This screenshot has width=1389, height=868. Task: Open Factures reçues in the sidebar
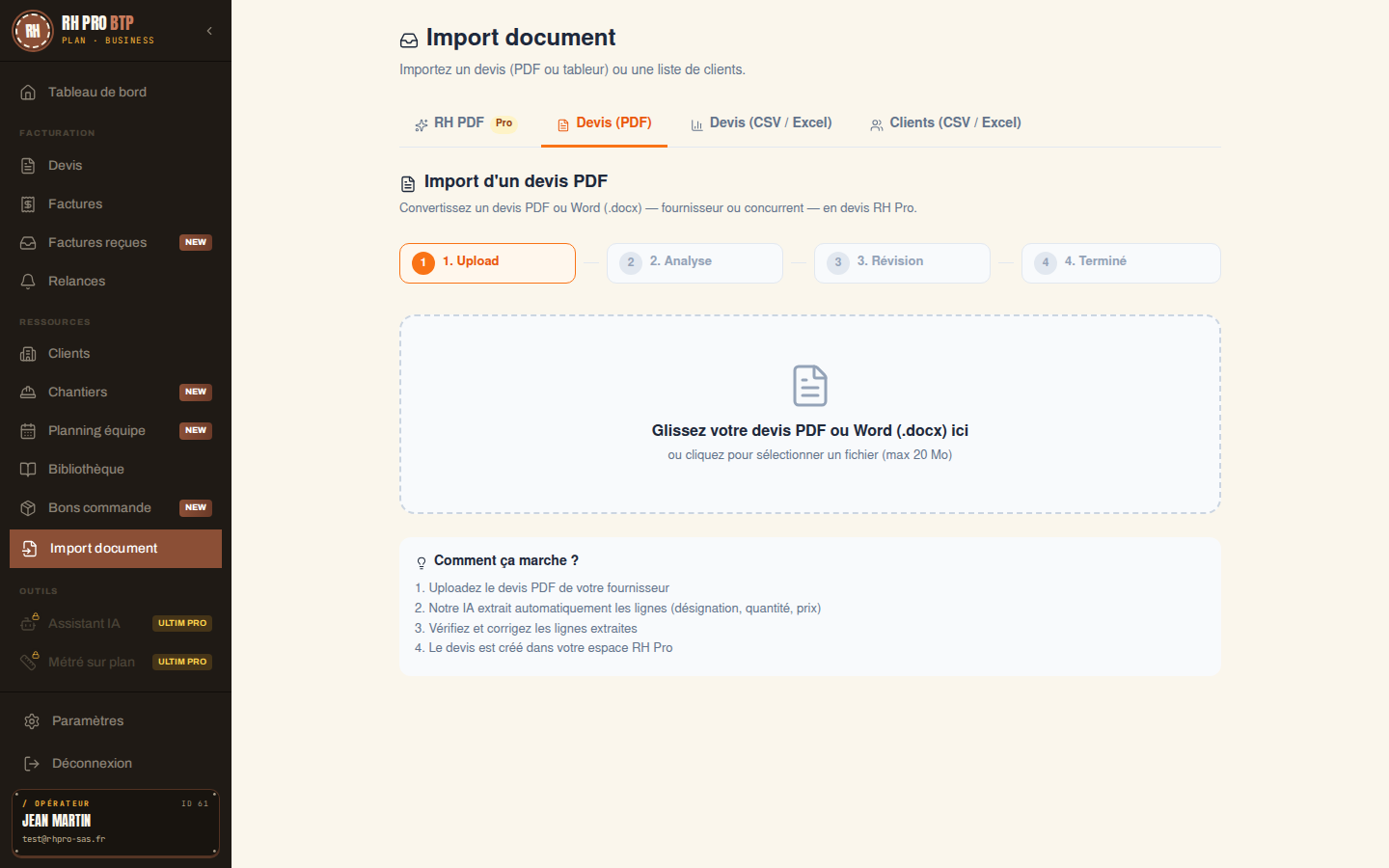tap(116, 243)
